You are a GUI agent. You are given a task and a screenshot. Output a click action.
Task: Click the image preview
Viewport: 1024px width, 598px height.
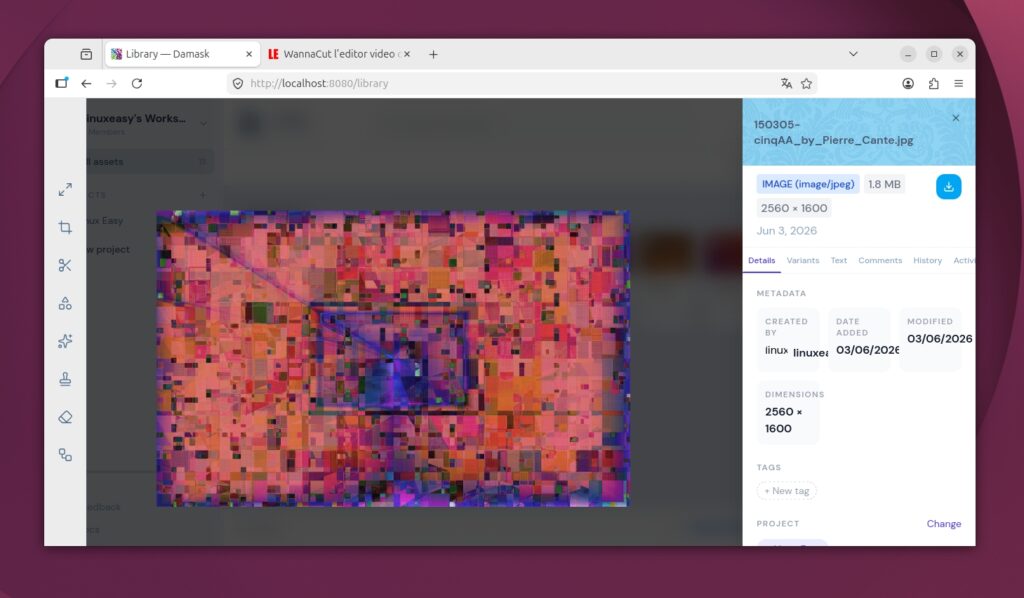coord(392,358)
